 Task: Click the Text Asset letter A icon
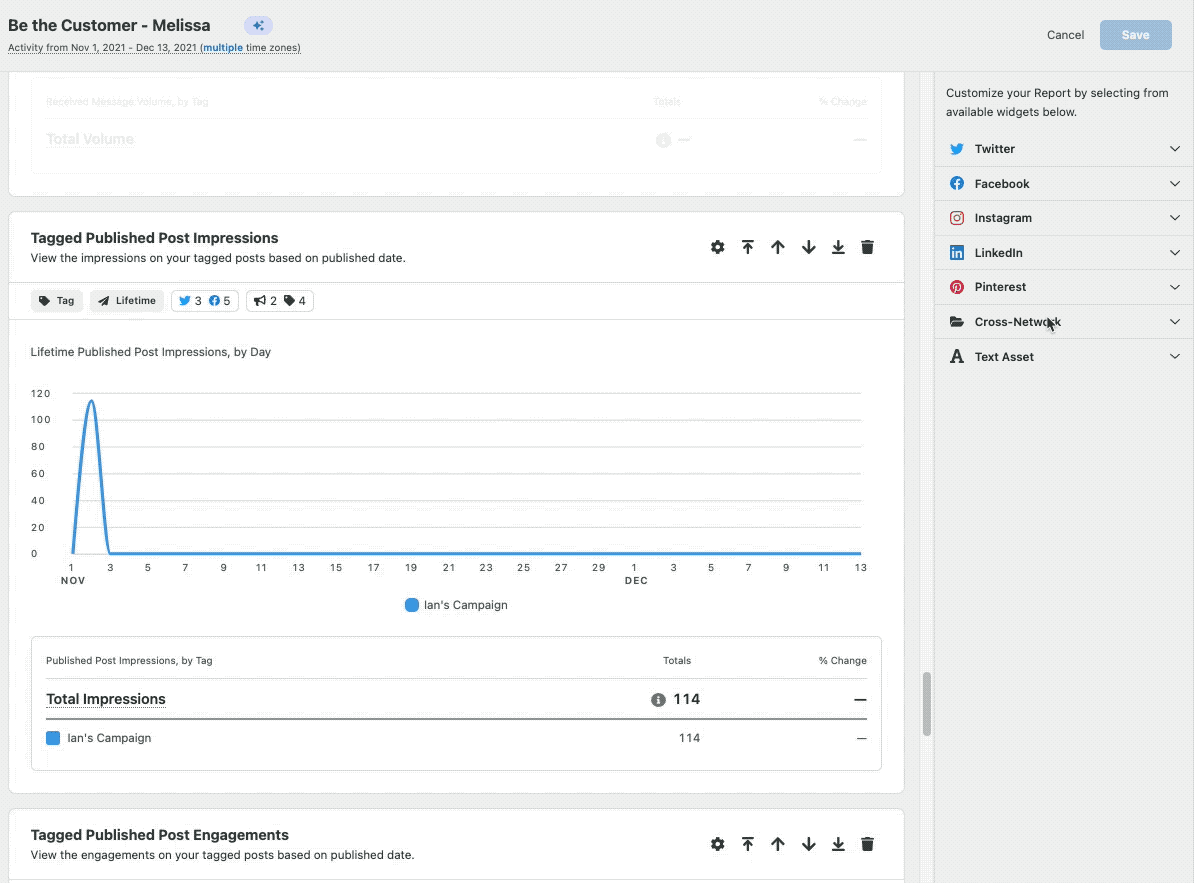click(957, 356)
